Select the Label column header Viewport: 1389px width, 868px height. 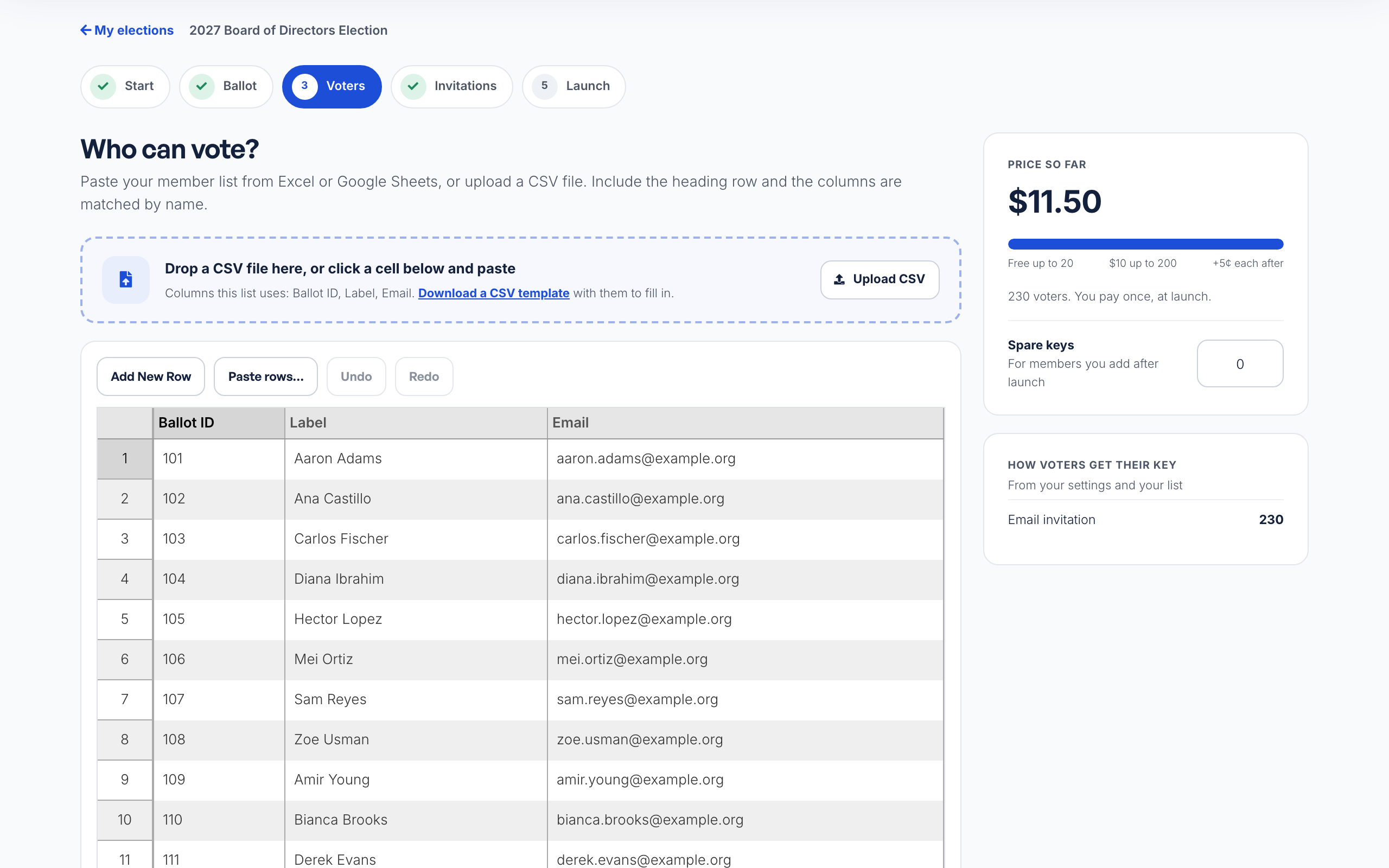pos(416,423)
